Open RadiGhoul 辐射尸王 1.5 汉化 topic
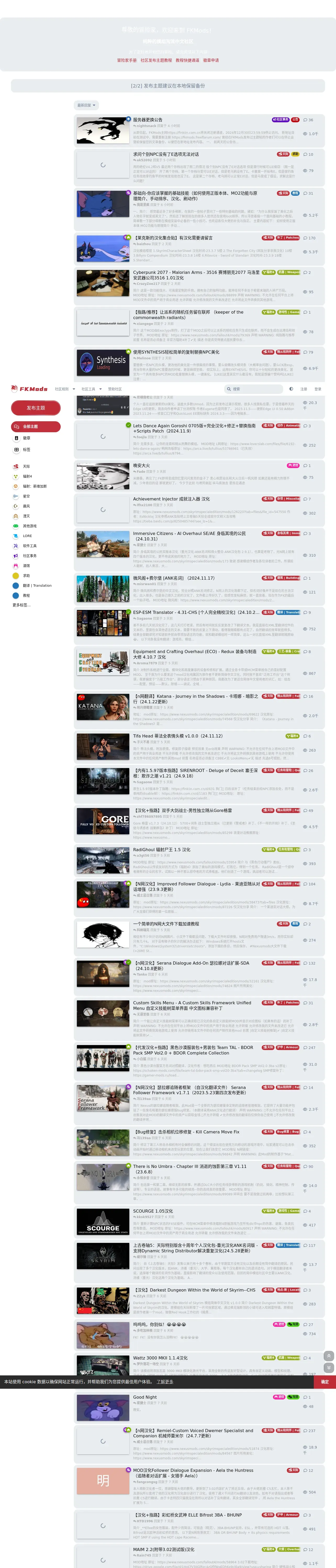 162,850
